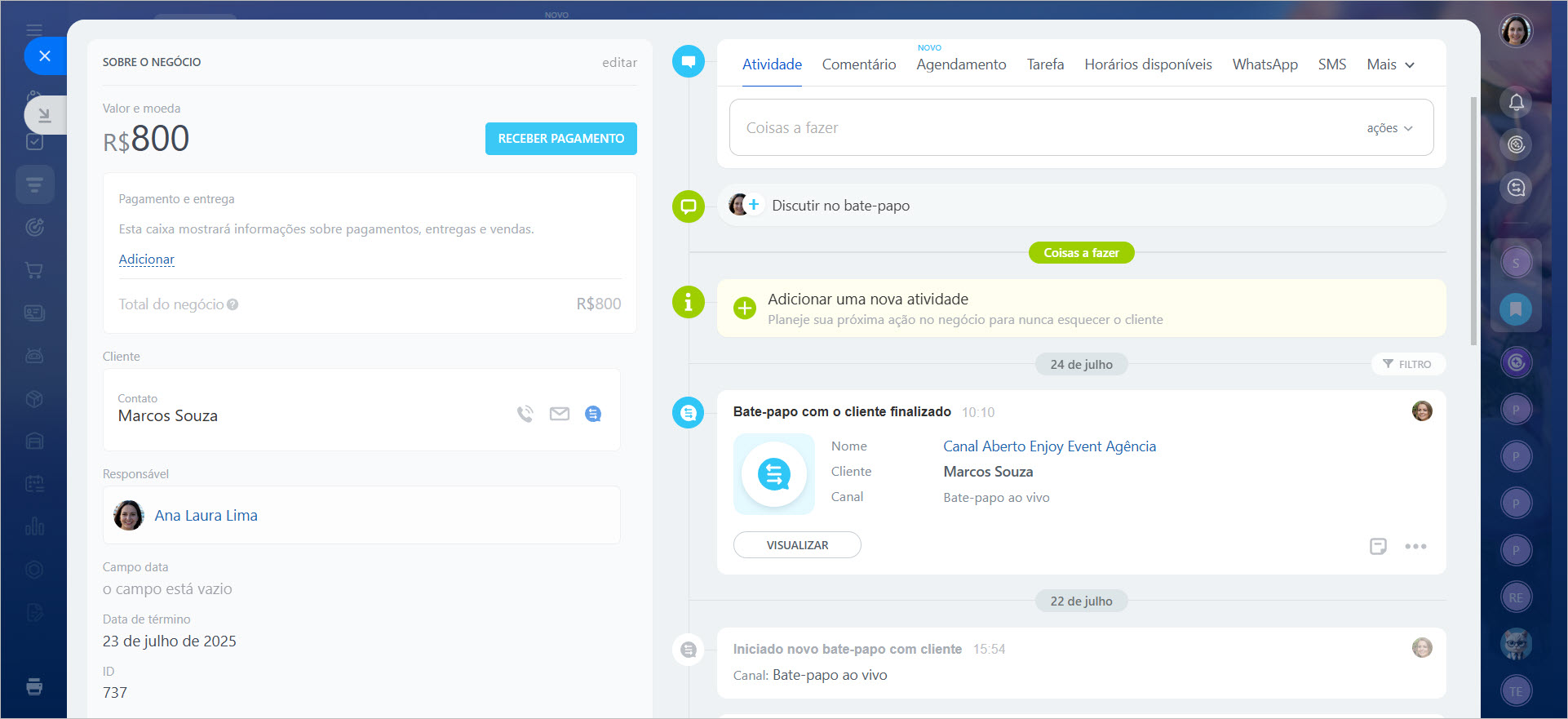Click author avatar on finished chat card

[1422, 411]
